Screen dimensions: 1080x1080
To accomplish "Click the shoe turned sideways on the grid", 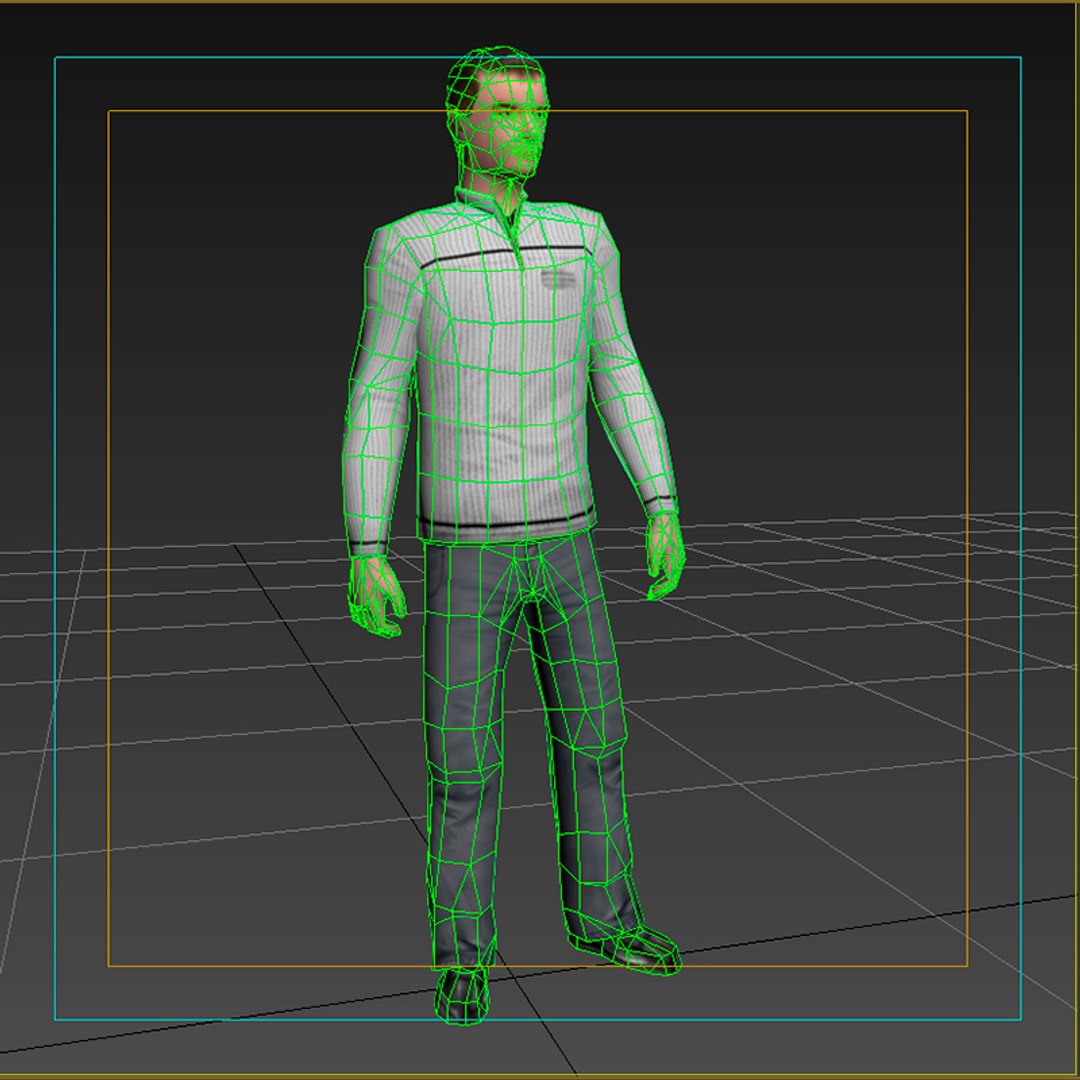I will (625, 949).
